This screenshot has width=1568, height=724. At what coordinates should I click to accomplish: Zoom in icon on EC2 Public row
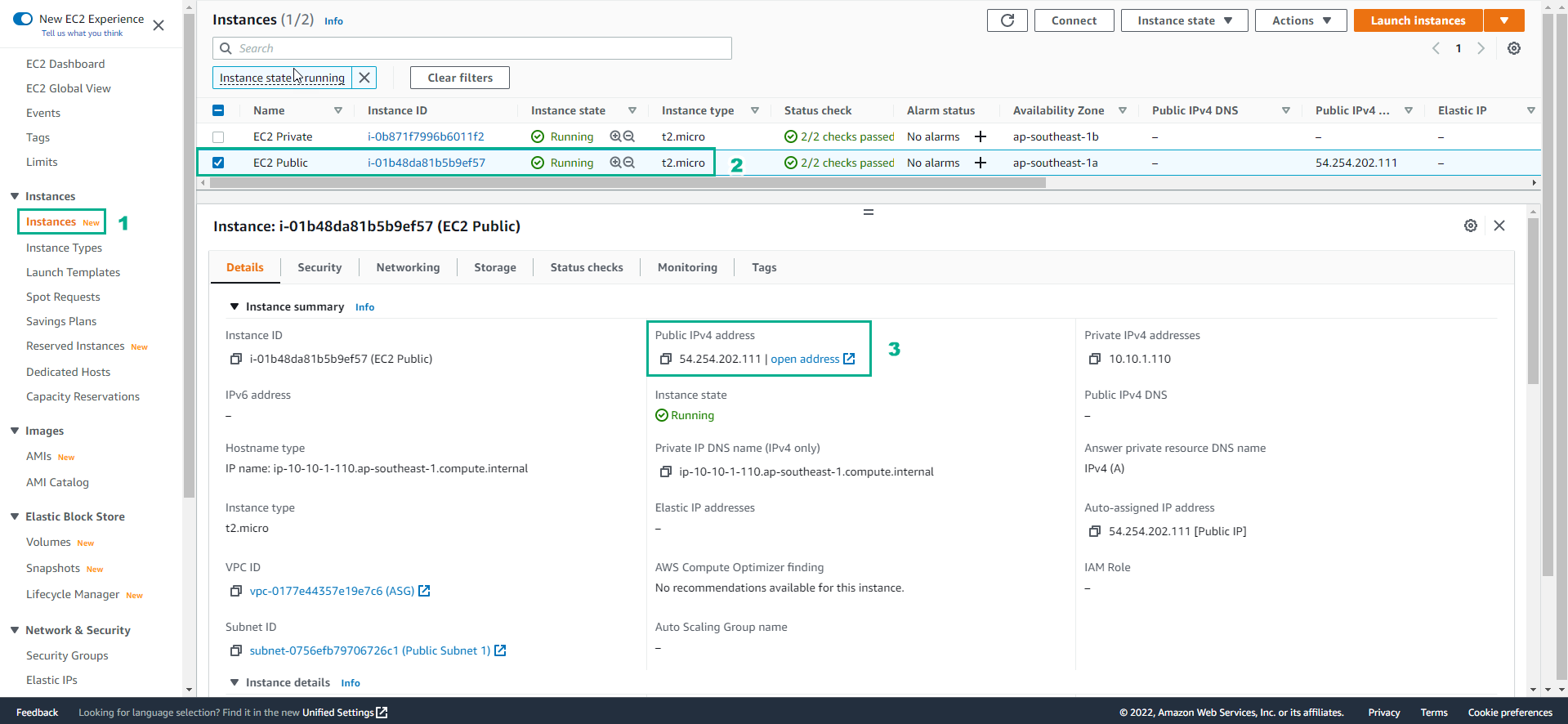point(615,163)
